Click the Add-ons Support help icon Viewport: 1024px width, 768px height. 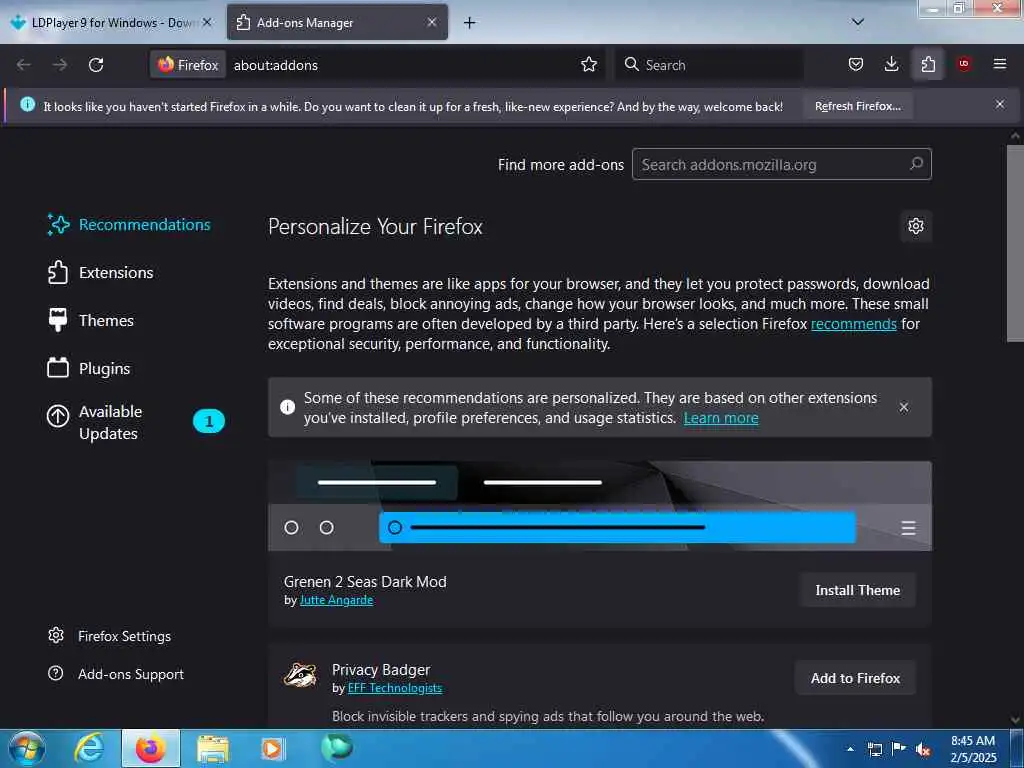coord(56,673)
